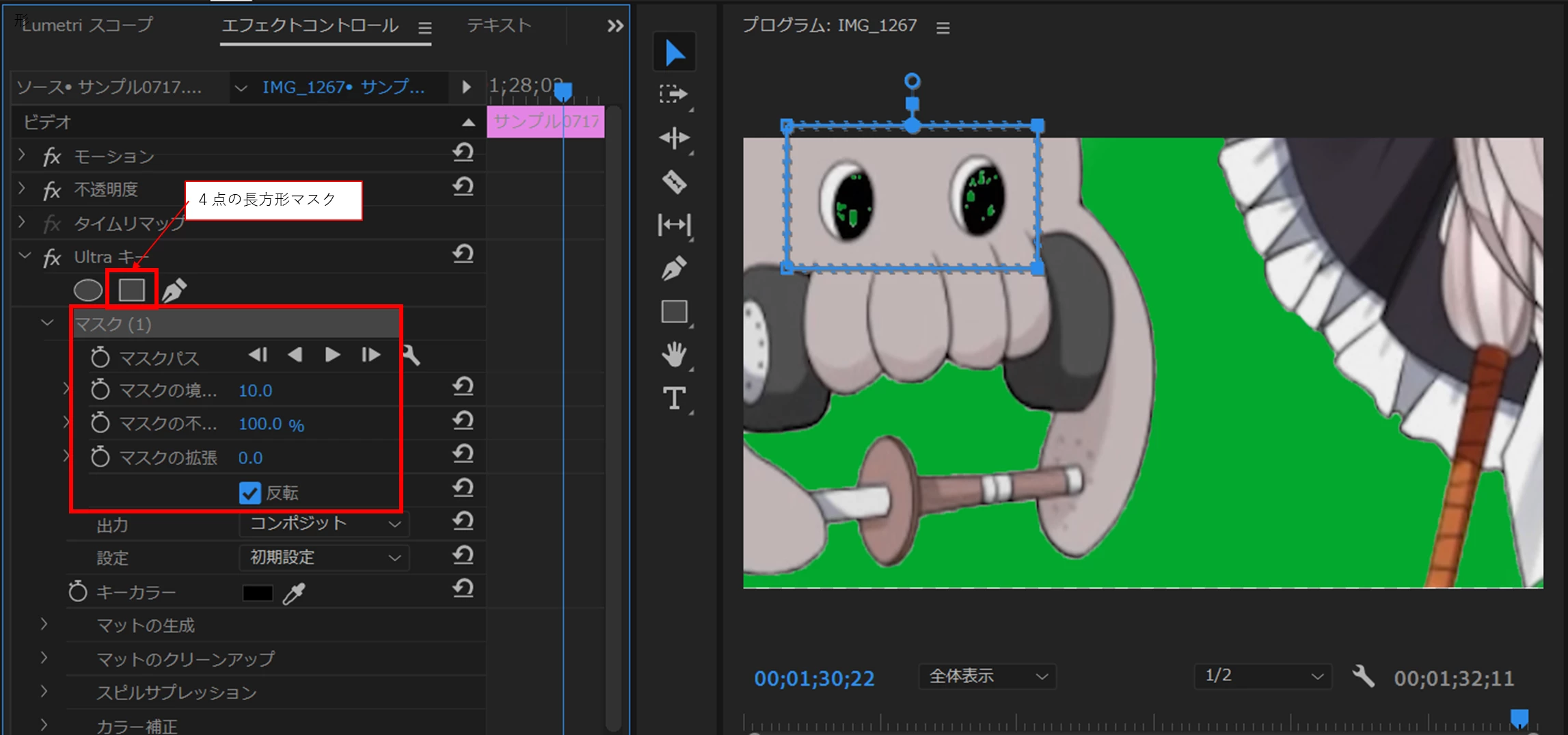The image size is (1568, 735).
Task: Select the Pen tool in toolbar
Action: coord(674,268)
